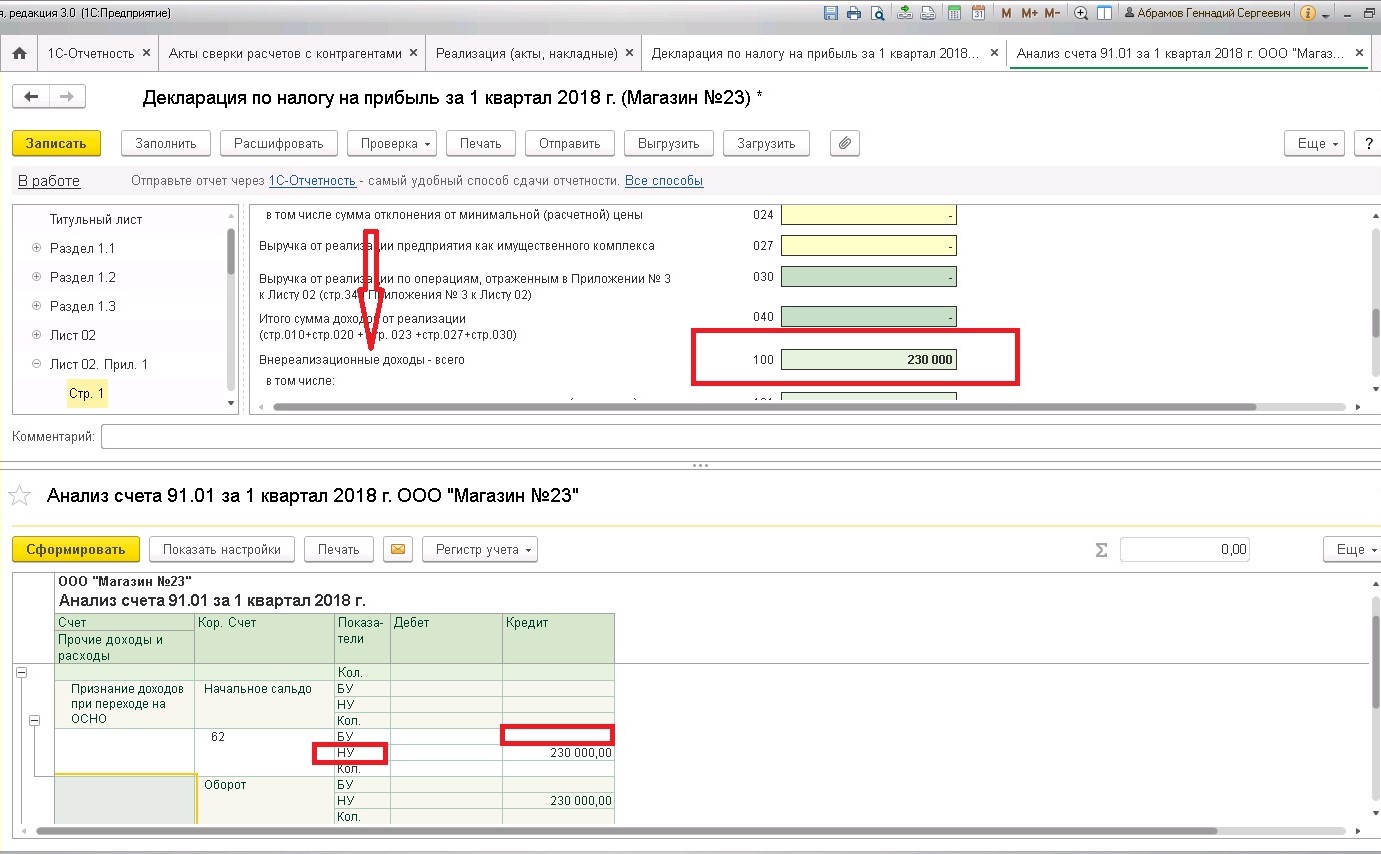The height and width of the screenshot is (854, 1381).
Task: Click the split window panel icon
Action: 1104,14
